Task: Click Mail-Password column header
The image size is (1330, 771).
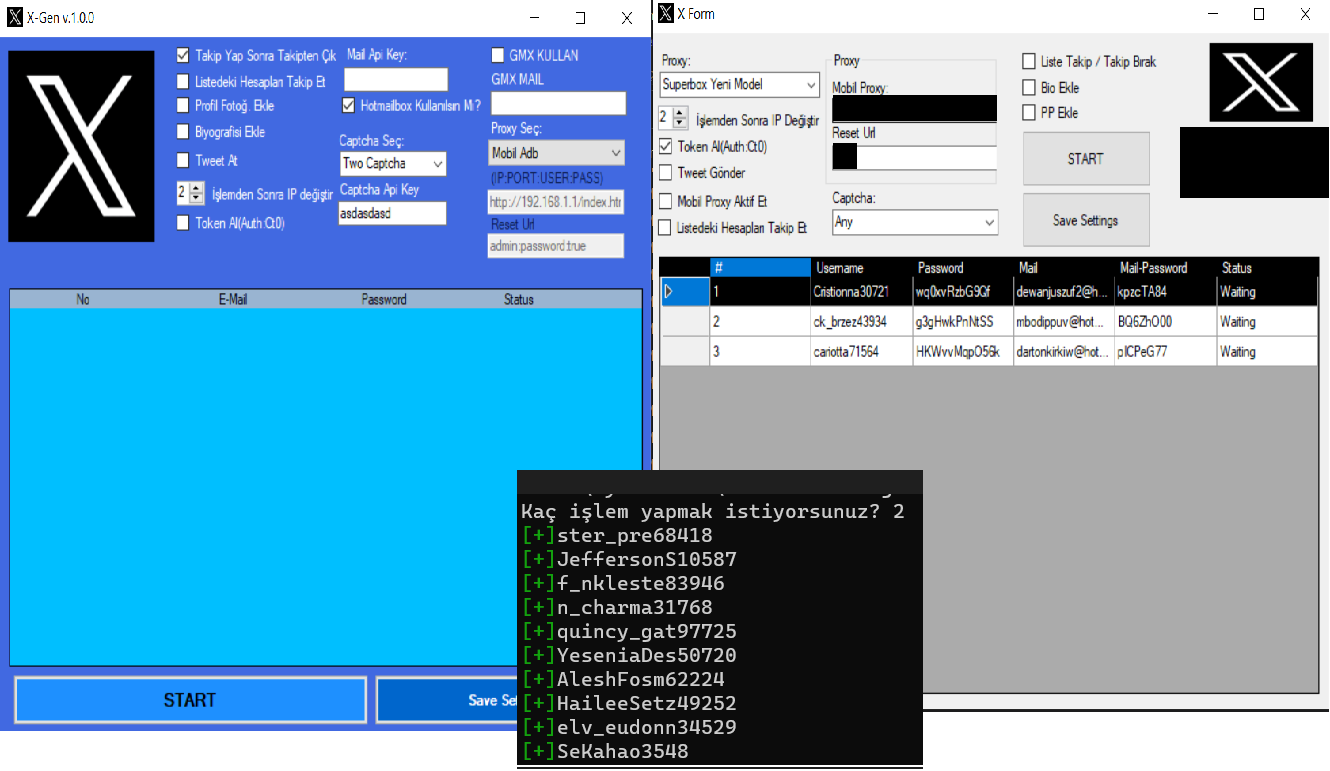Action: (1165, 268)
